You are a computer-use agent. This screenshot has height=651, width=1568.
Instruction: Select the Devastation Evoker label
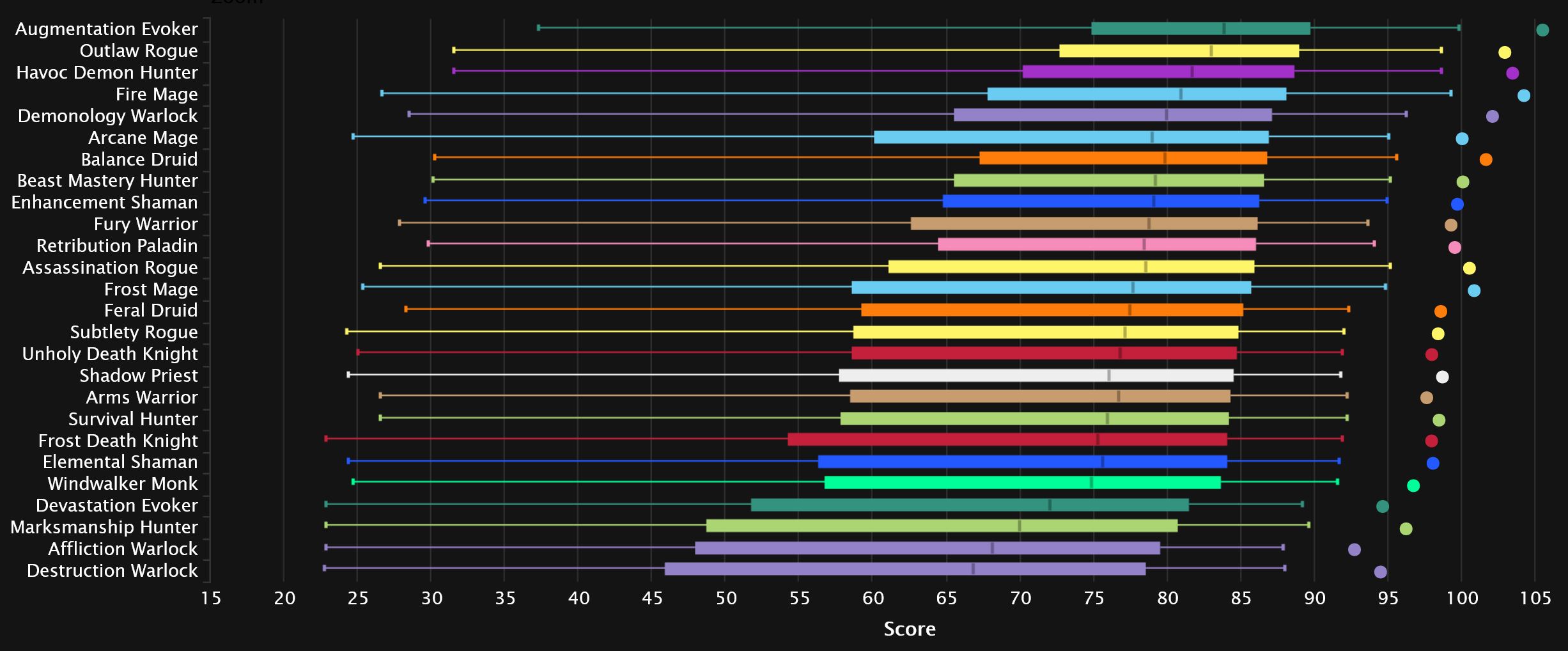pyautogui.click(x=117, y=506)
